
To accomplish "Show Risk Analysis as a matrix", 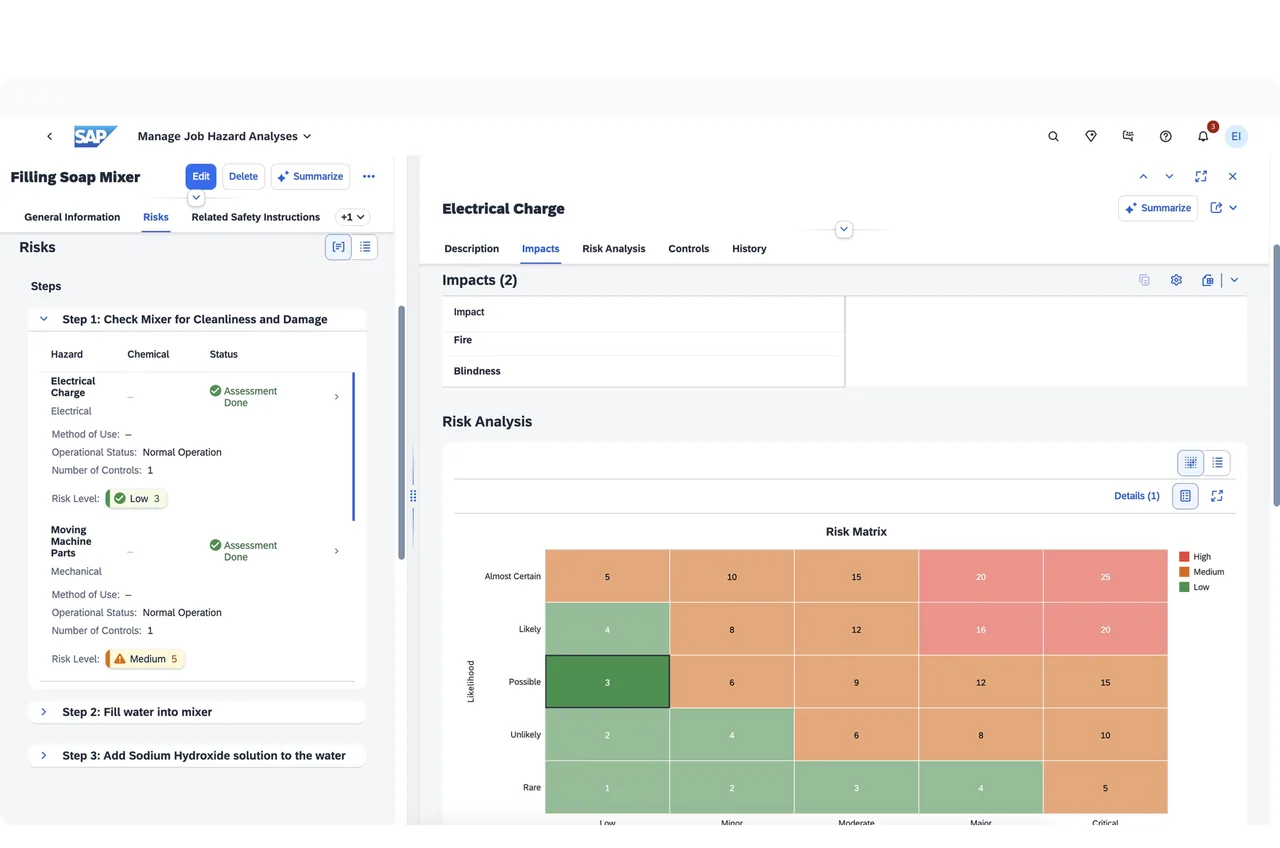I will 1191,463.
